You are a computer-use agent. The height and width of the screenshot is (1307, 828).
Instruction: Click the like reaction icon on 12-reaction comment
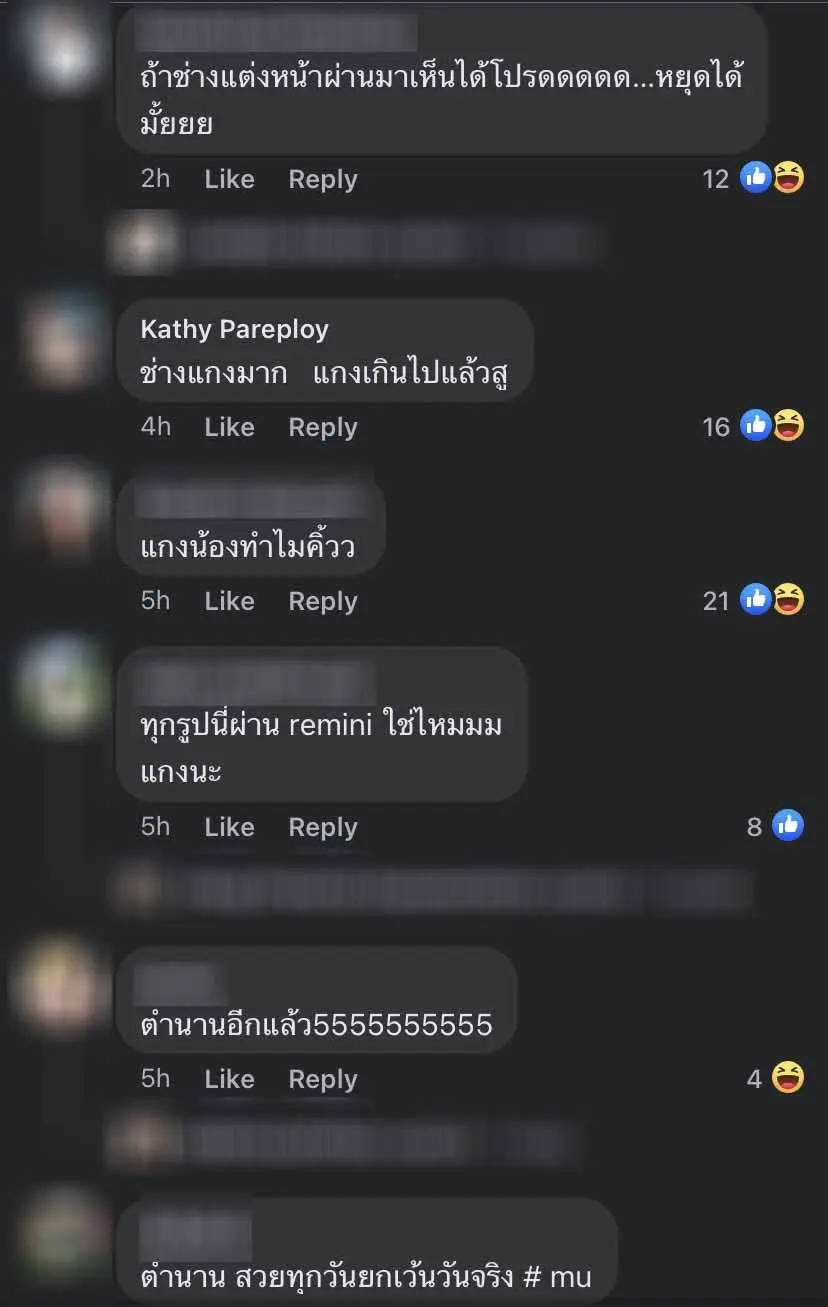coord(756,178)
